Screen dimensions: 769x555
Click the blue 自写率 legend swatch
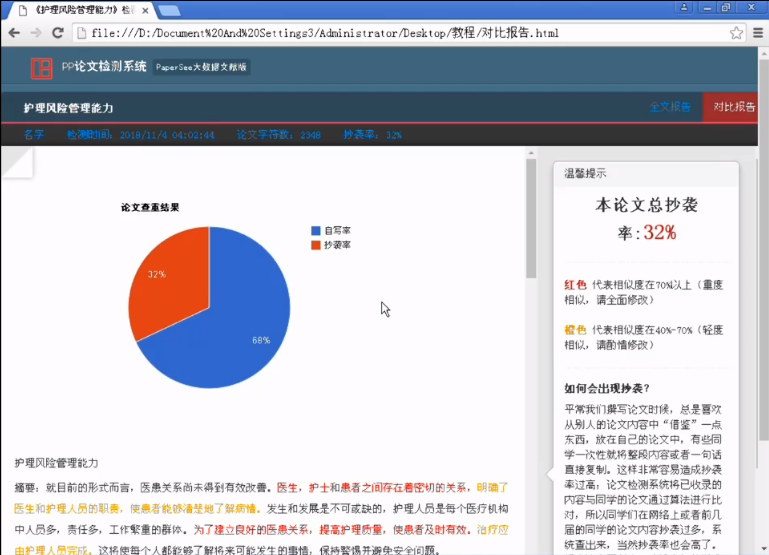[316, 230]
